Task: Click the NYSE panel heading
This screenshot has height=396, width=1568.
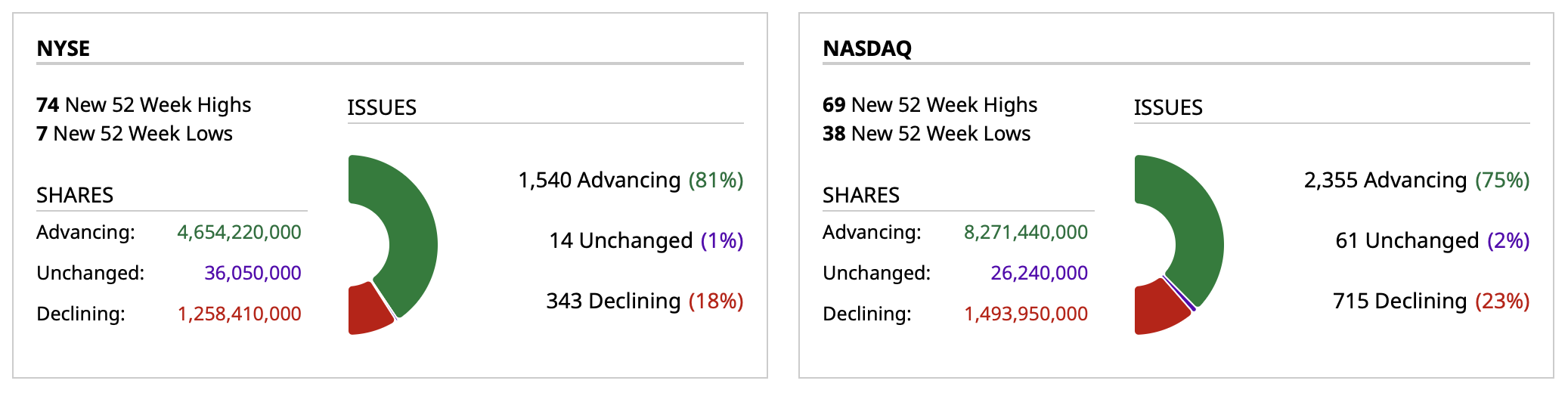Action: click(x=64, y=48)
